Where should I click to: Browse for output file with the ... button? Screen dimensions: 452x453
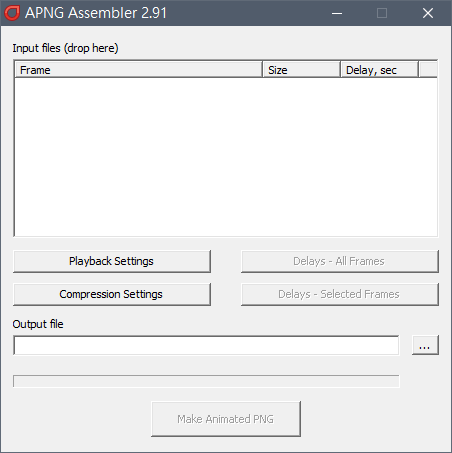(x=425, y=345)
